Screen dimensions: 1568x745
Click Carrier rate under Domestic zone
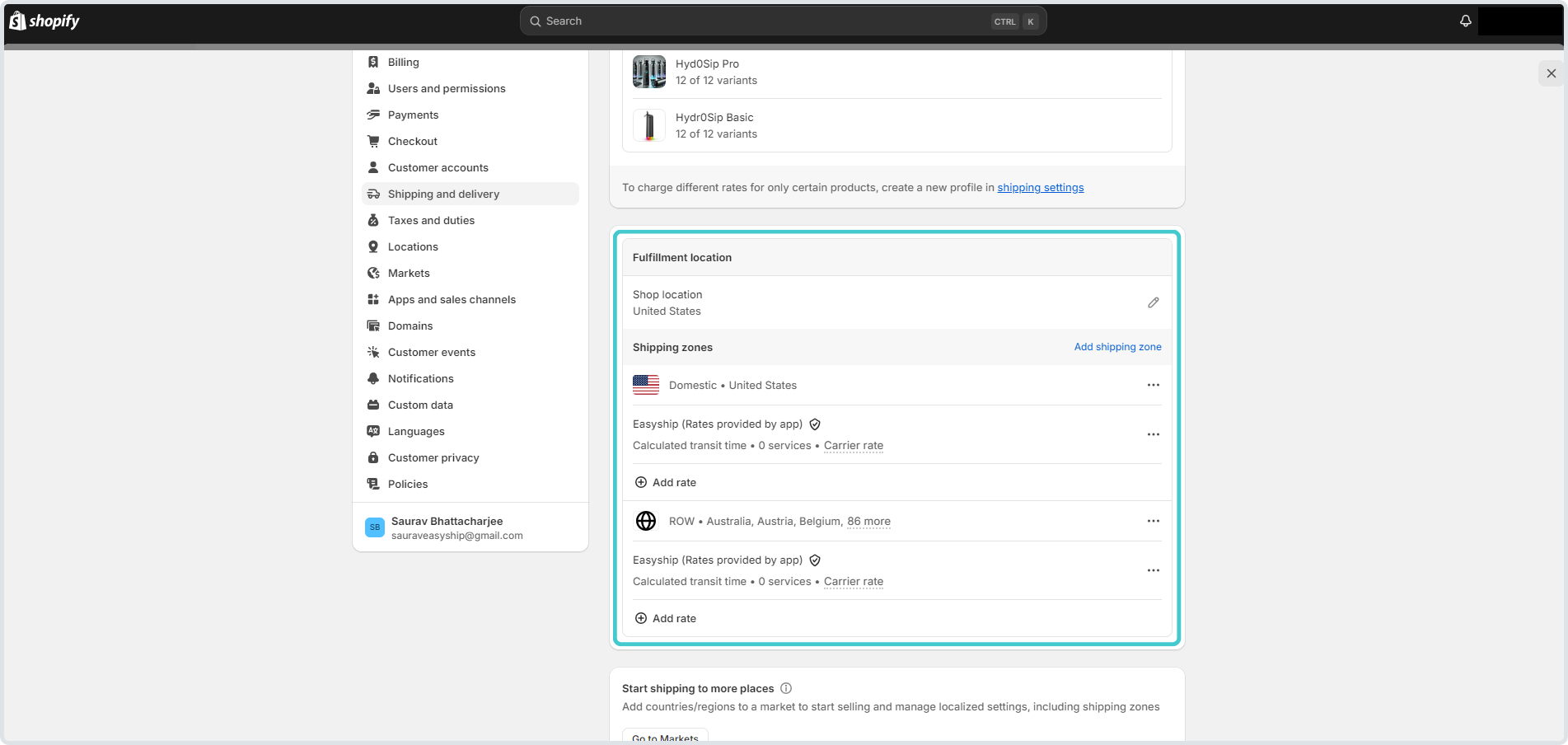[x=854, y=446]
